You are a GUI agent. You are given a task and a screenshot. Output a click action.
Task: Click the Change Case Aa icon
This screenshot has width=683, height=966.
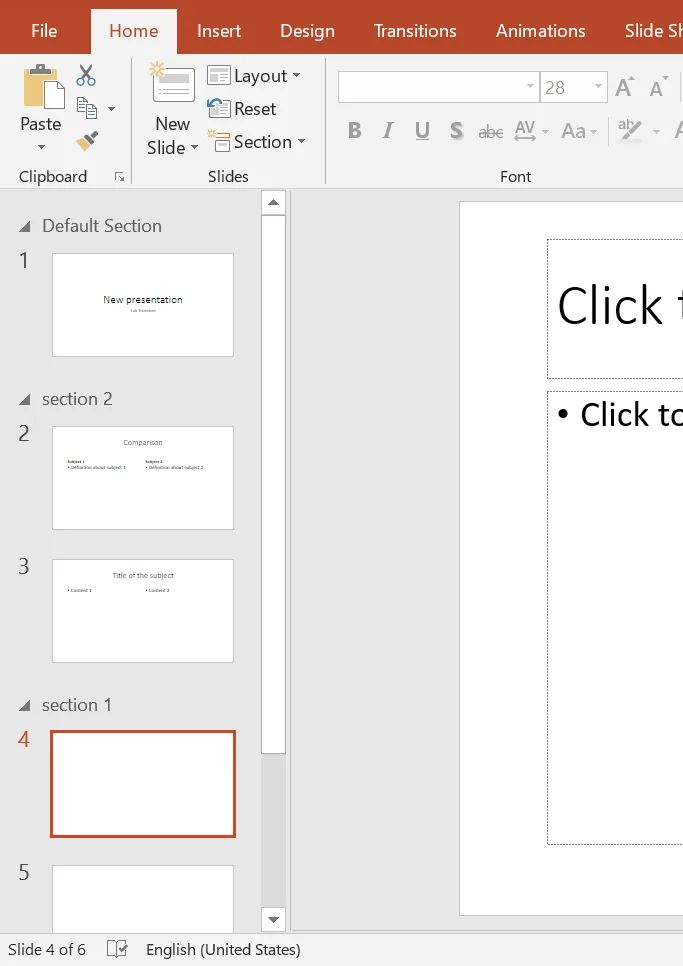point(573,131)
